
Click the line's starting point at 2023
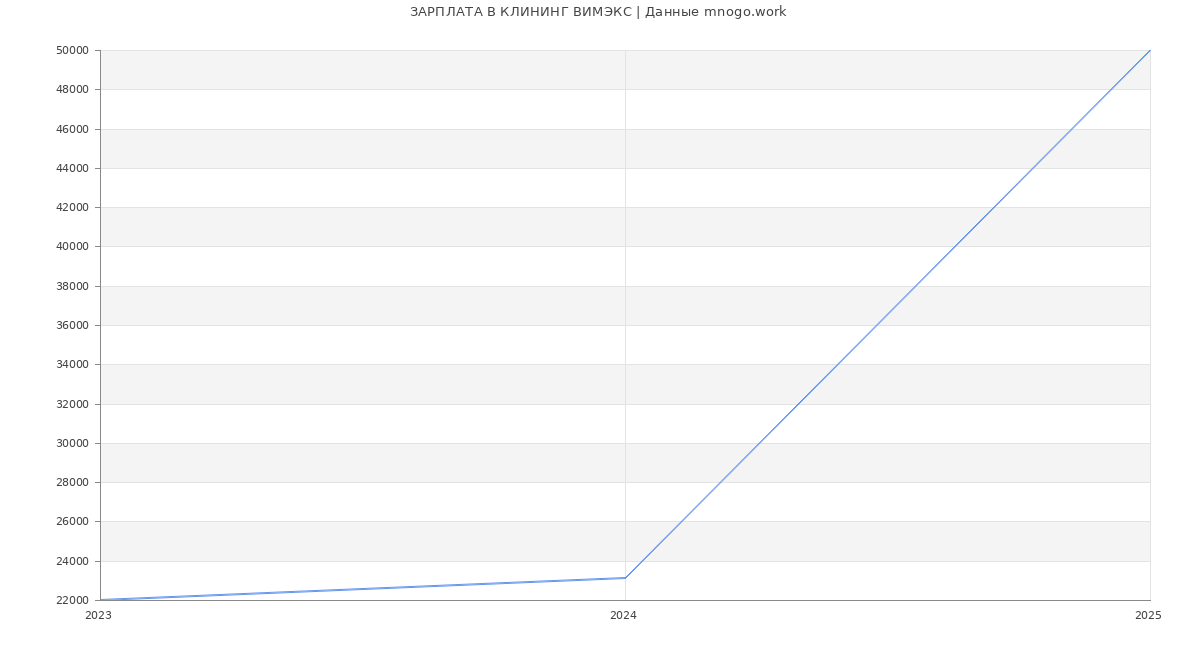(x=101, y=600)
